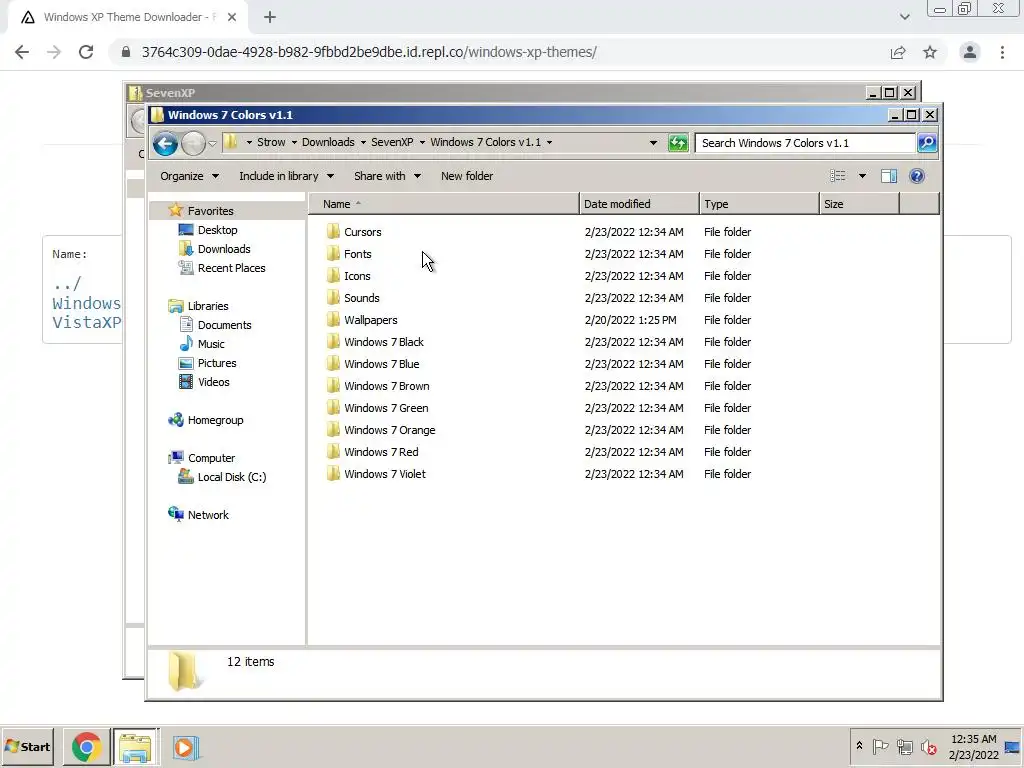Open Include in library menu
Image resolution: width=1024 pixels, height=768 pixels.
287,176
